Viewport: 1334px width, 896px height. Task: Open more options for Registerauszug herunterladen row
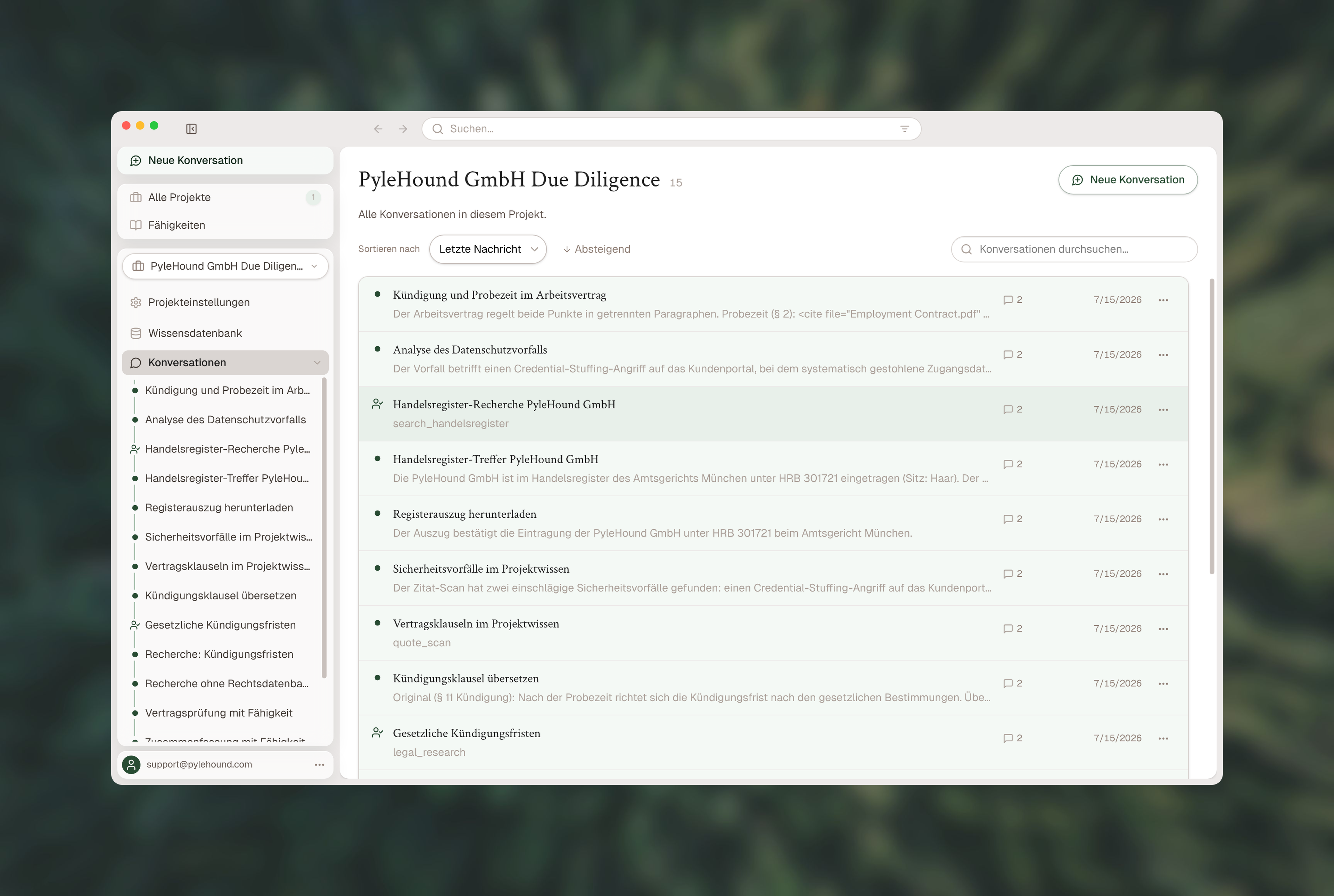tap(1163, 520)
